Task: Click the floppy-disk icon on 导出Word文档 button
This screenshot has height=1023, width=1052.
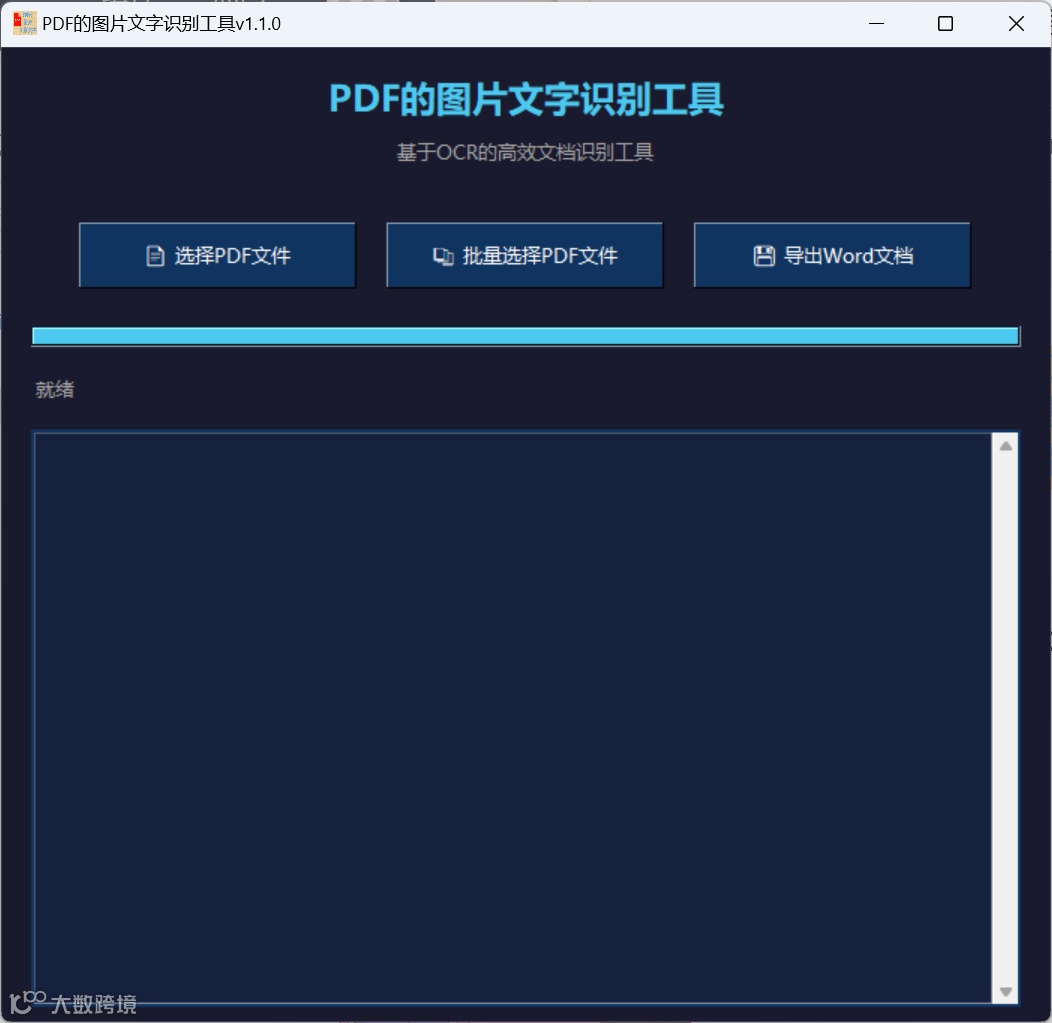Action: point(766,255)
